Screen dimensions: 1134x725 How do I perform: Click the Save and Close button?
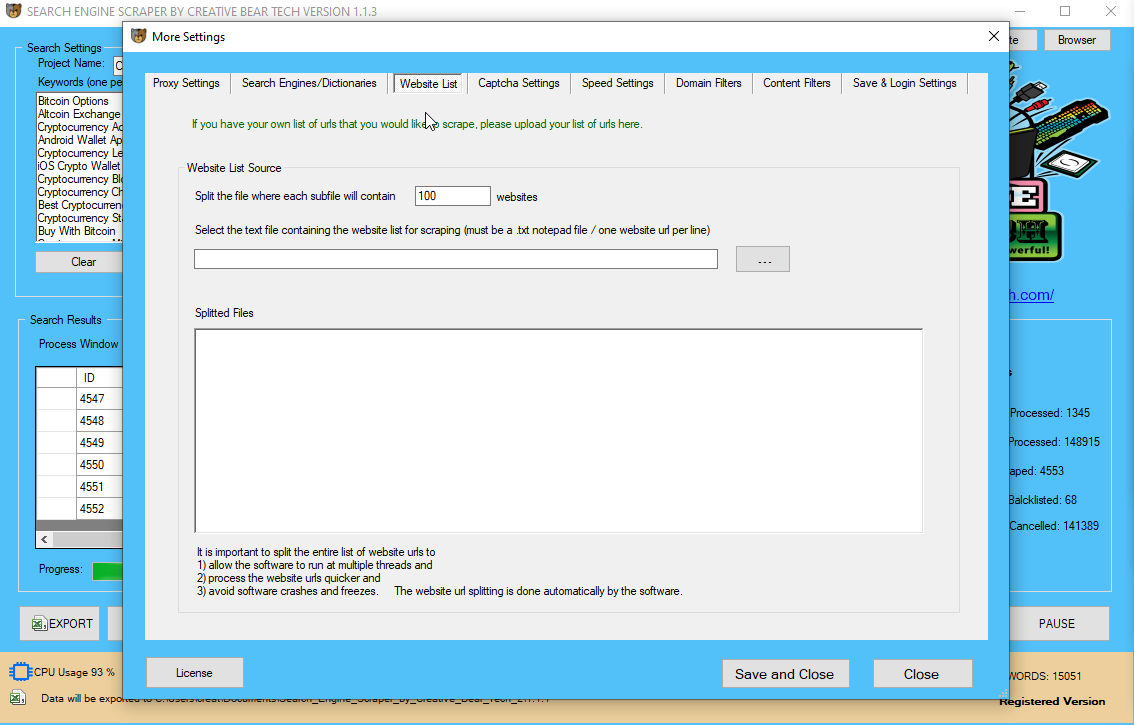pyautogui.click(x=785, y=673)
